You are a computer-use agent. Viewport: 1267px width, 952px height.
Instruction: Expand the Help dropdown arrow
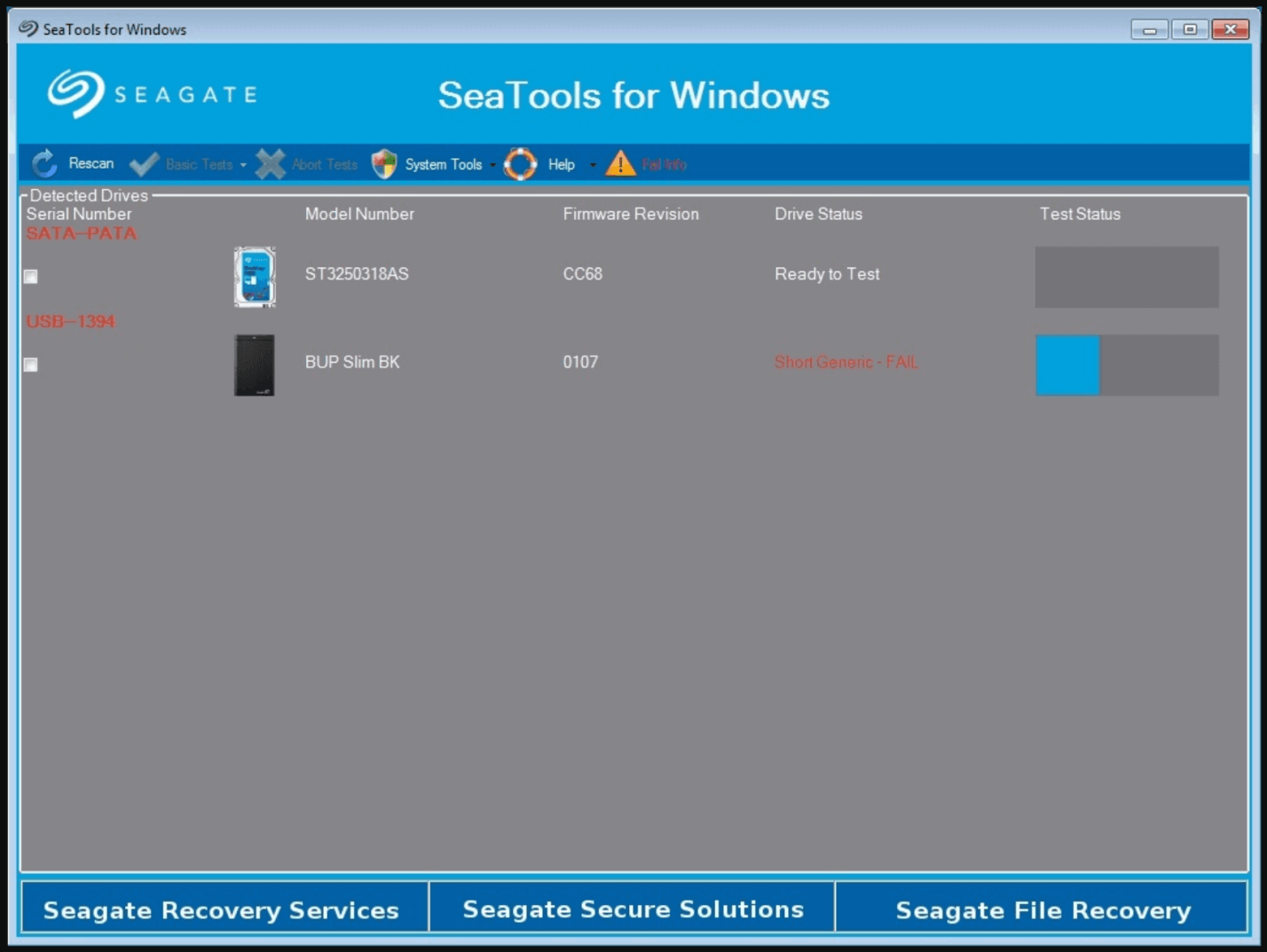(x=593, y=164)
